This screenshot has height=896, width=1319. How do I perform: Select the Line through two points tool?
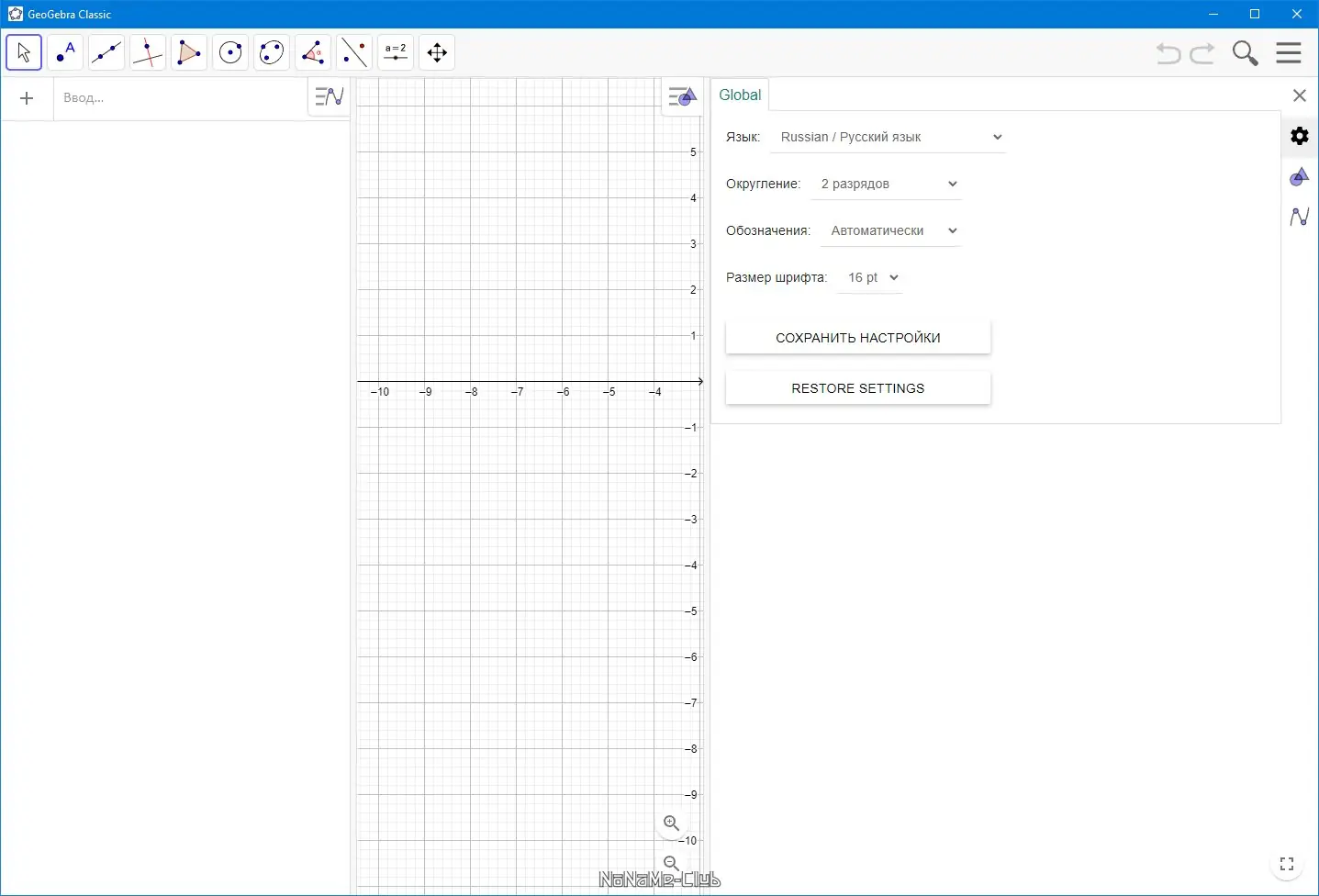click(x=106, y=52)
